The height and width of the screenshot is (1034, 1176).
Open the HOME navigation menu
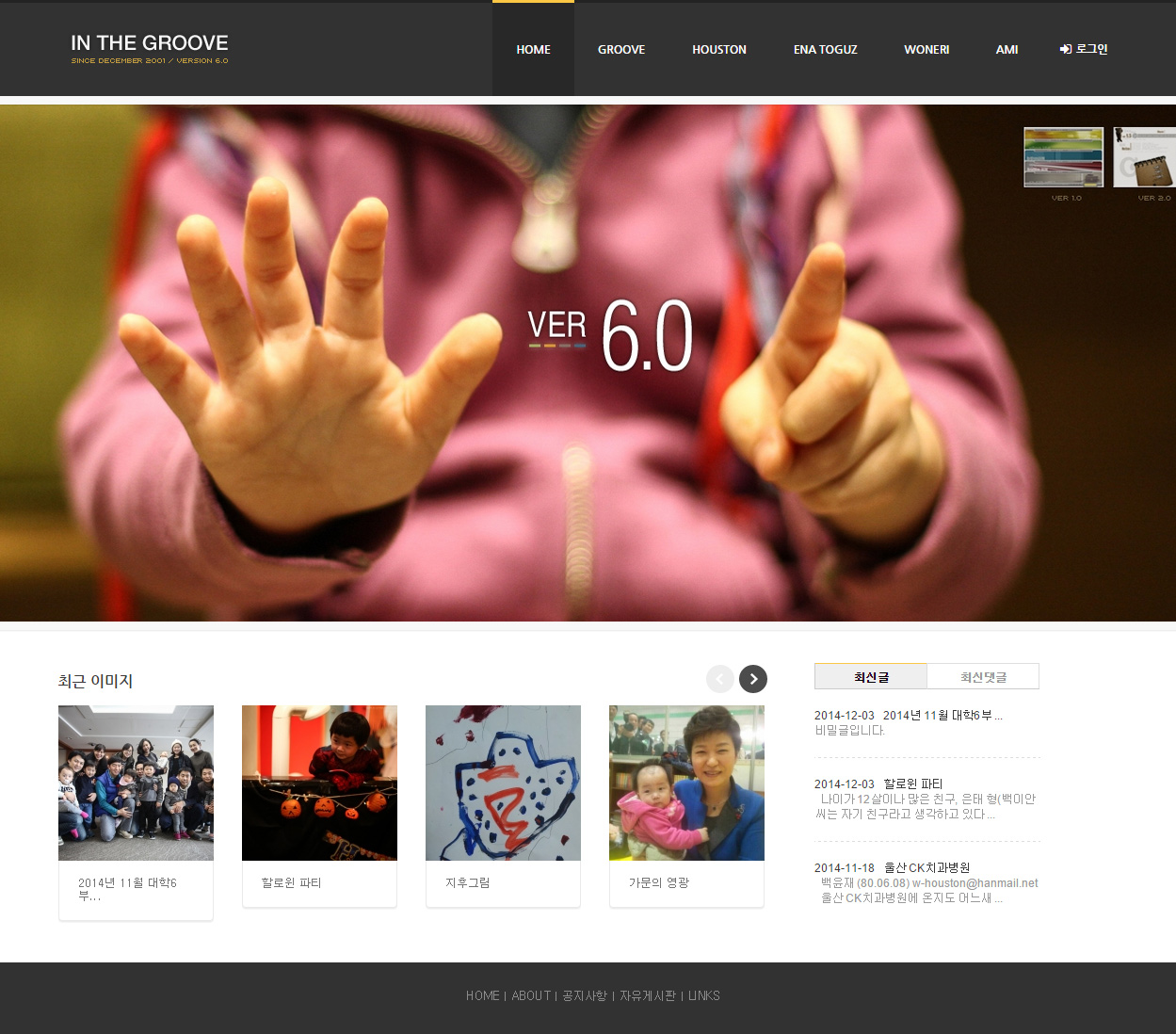(x=533, y=49)
